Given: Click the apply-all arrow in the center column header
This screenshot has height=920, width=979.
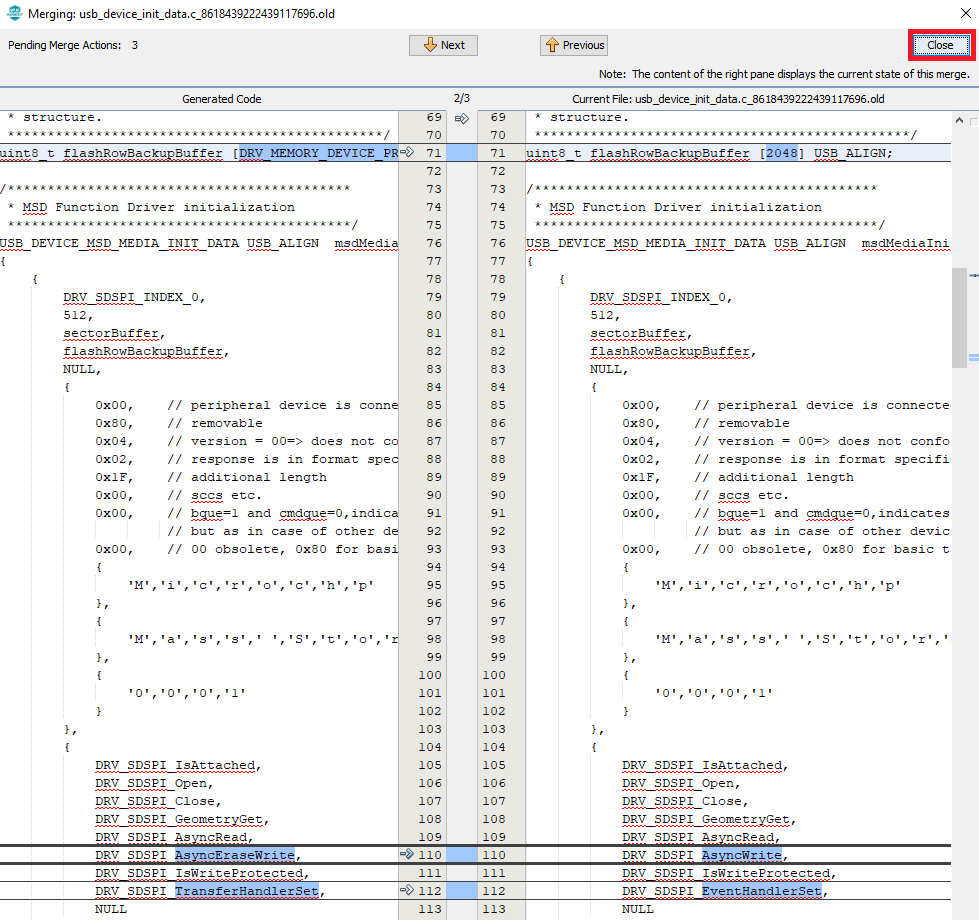Looking at the screenshot, I should click(461, 118).
